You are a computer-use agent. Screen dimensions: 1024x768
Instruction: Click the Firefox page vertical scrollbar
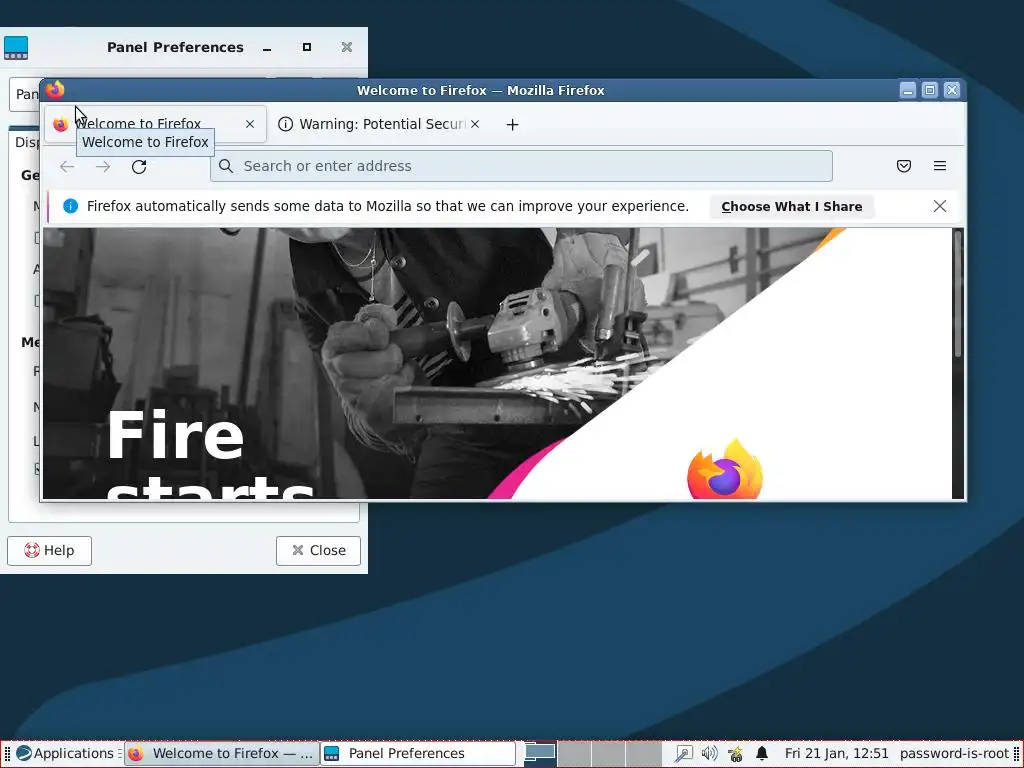coord(958,294)
